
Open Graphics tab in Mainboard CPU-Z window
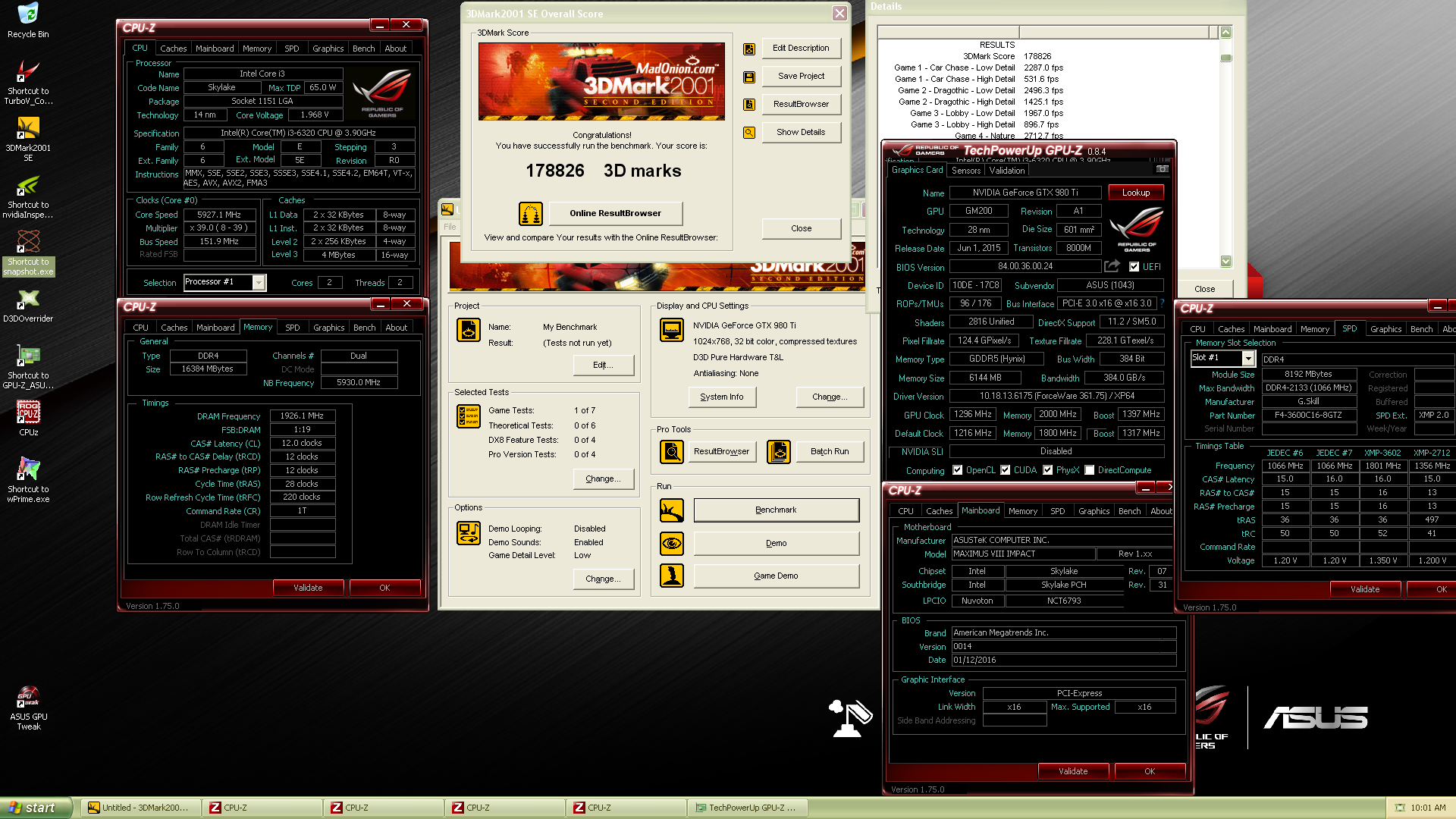(1094, 511)
